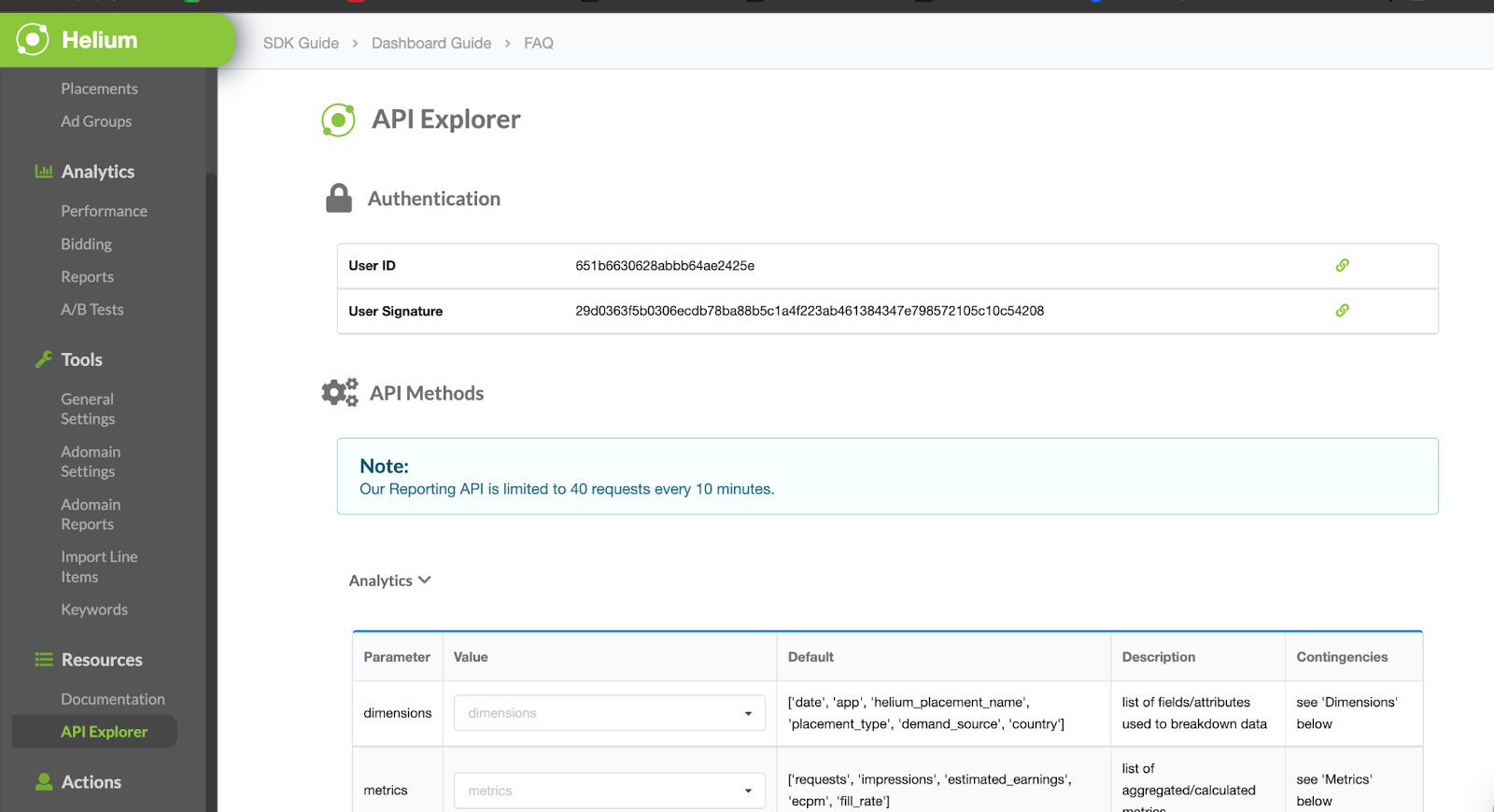Viewport: 1494px width, 812px height.
Task: Click the dimensions default values text
Action: click(x=926, y=713)
